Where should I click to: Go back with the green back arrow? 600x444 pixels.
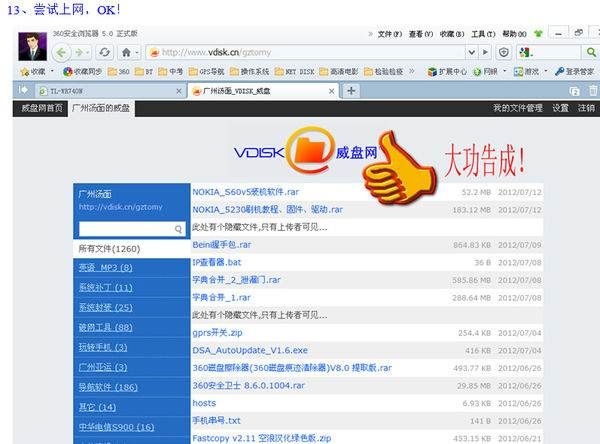click(62, 52)
